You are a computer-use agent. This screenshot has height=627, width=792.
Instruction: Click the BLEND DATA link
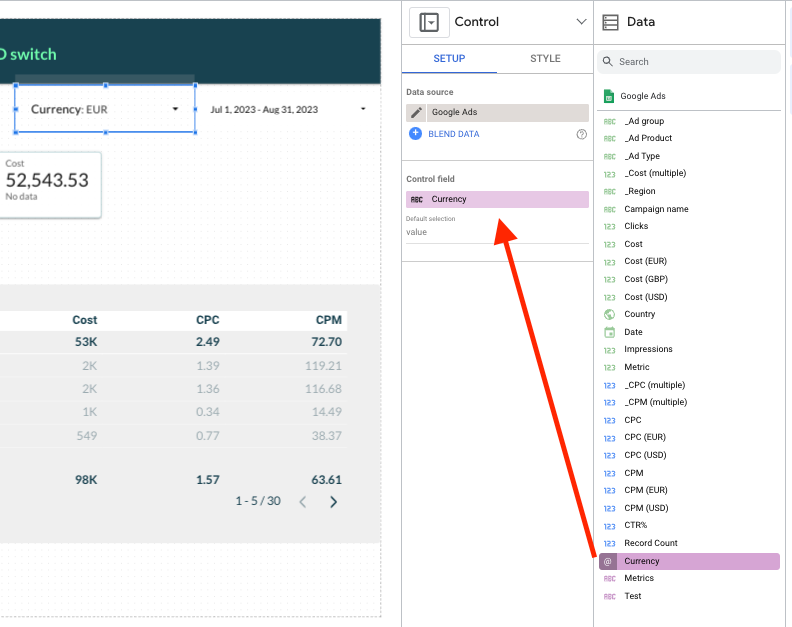point(454,134)
